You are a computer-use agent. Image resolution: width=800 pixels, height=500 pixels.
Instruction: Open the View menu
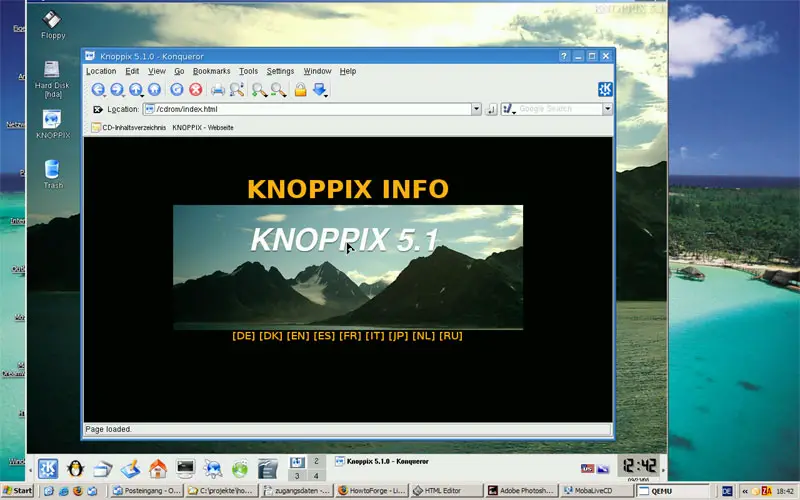coord(157,71)
